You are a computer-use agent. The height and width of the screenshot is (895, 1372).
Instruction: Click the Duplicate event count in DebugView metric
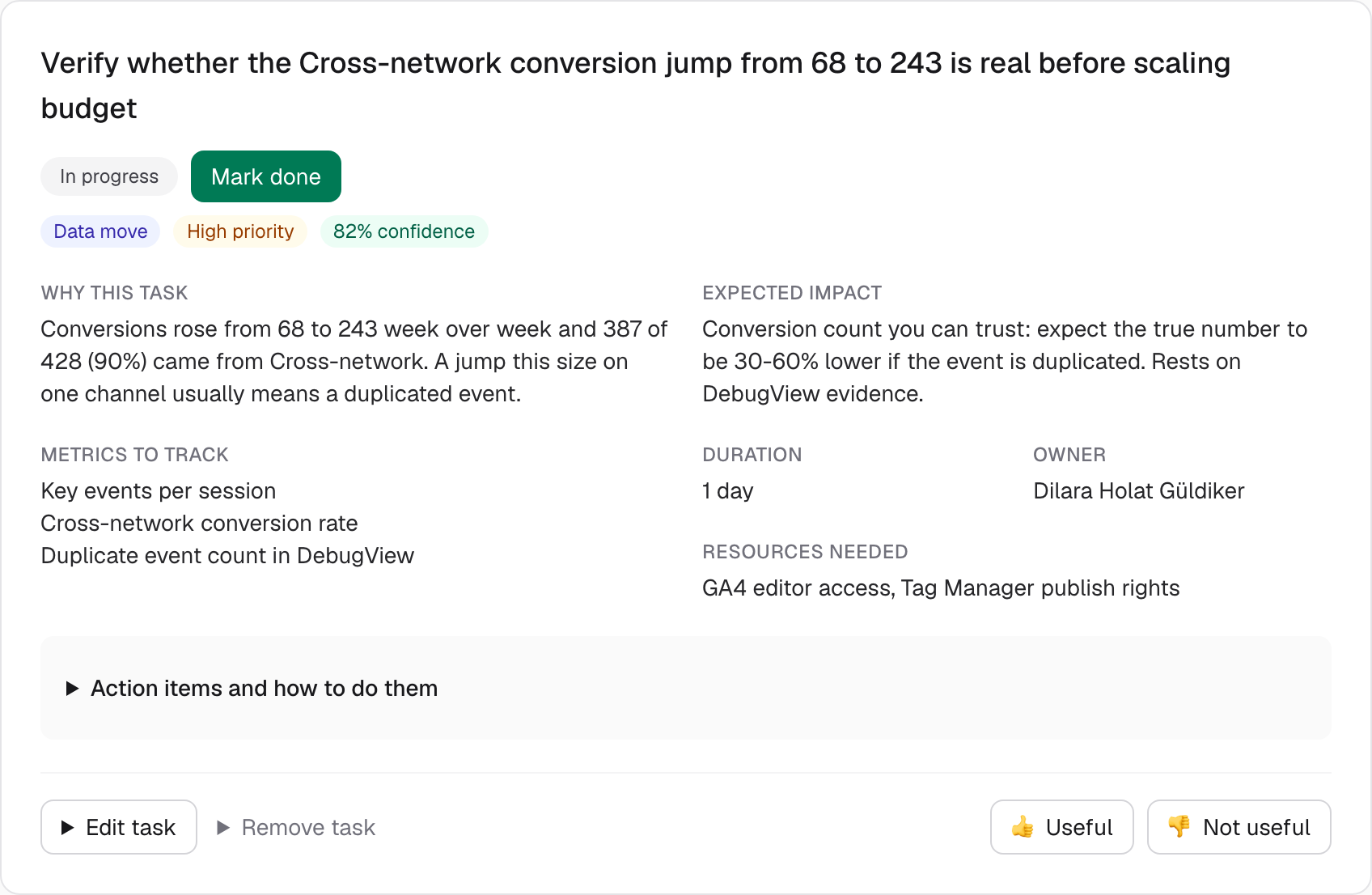click(x=227, y=556)
